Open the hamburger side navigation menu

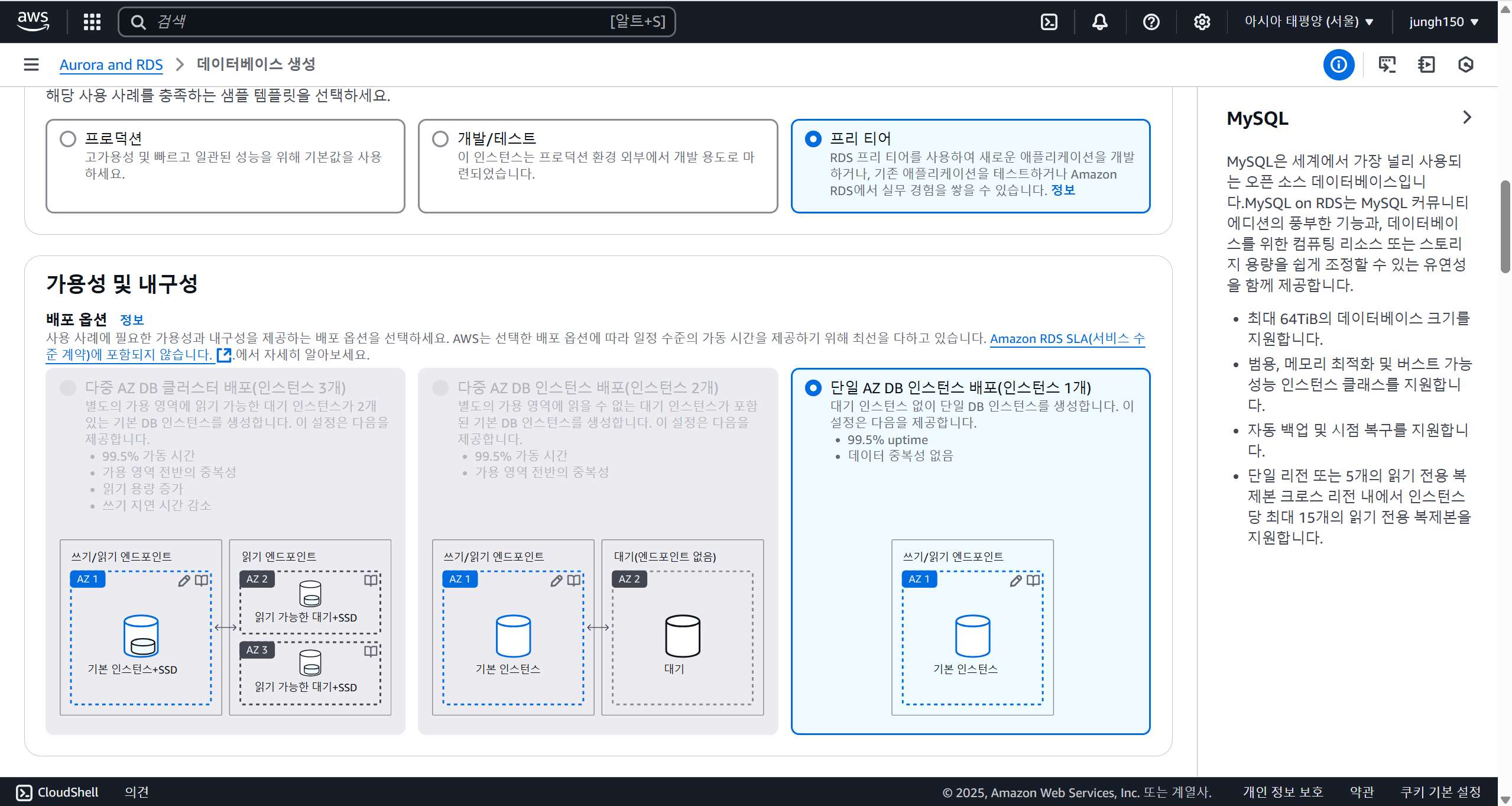pyautogui.click(x=31, y=64)
